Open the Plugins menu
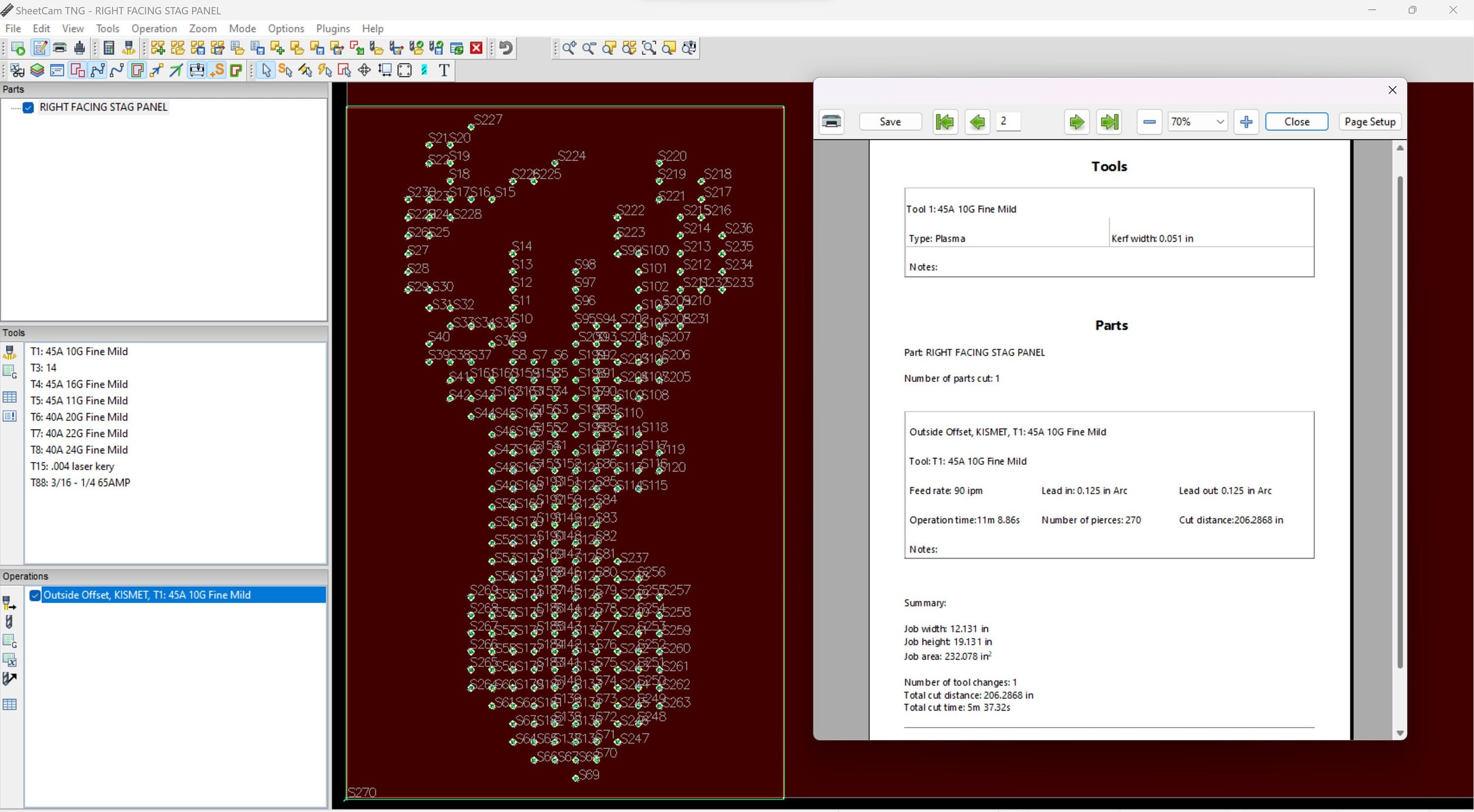This screenshot has width=1474, height=812. pos(333,28)
